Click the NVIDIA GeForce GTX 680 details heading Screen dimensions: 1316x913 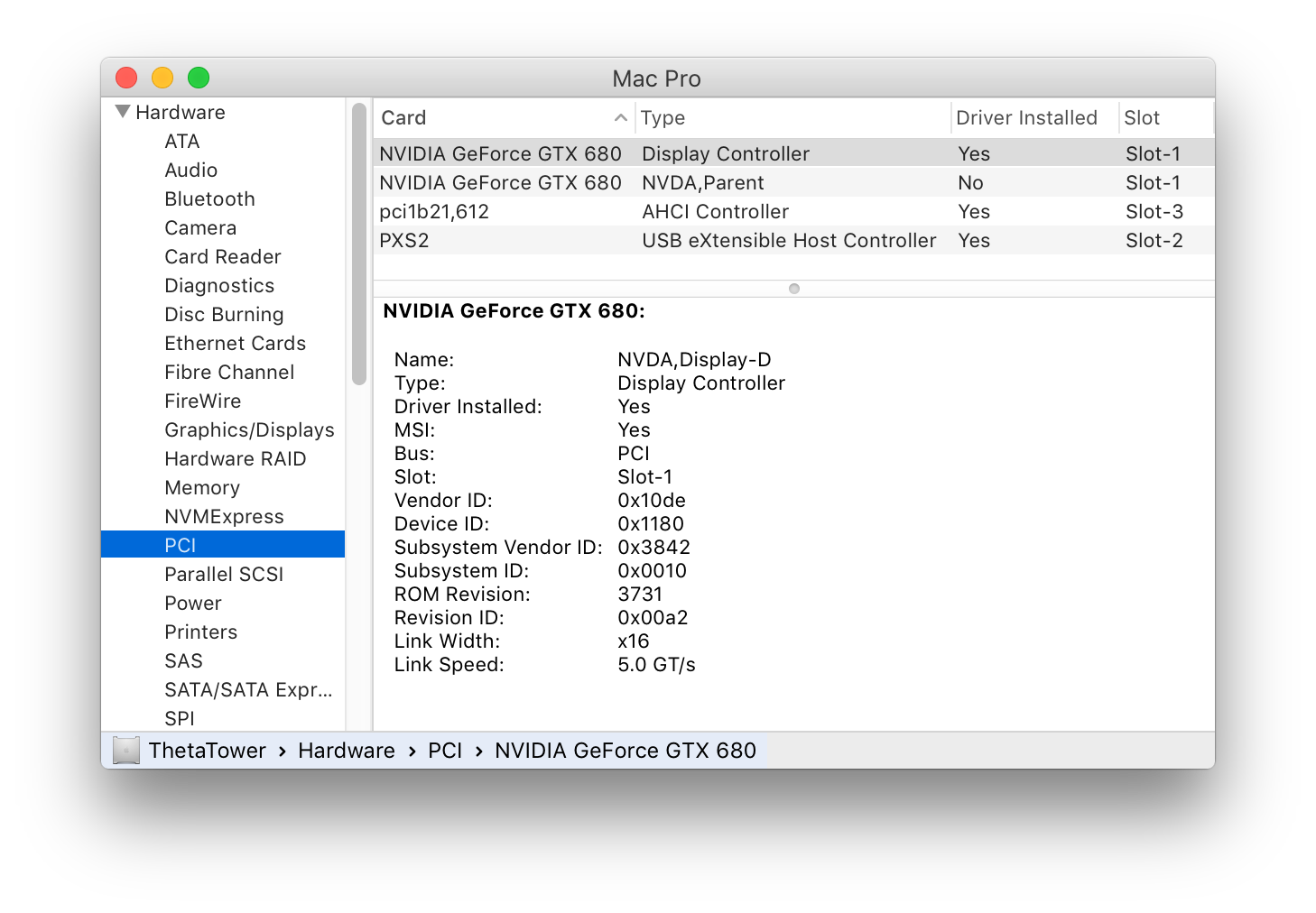pyautogui.click(x=514, y=311)
